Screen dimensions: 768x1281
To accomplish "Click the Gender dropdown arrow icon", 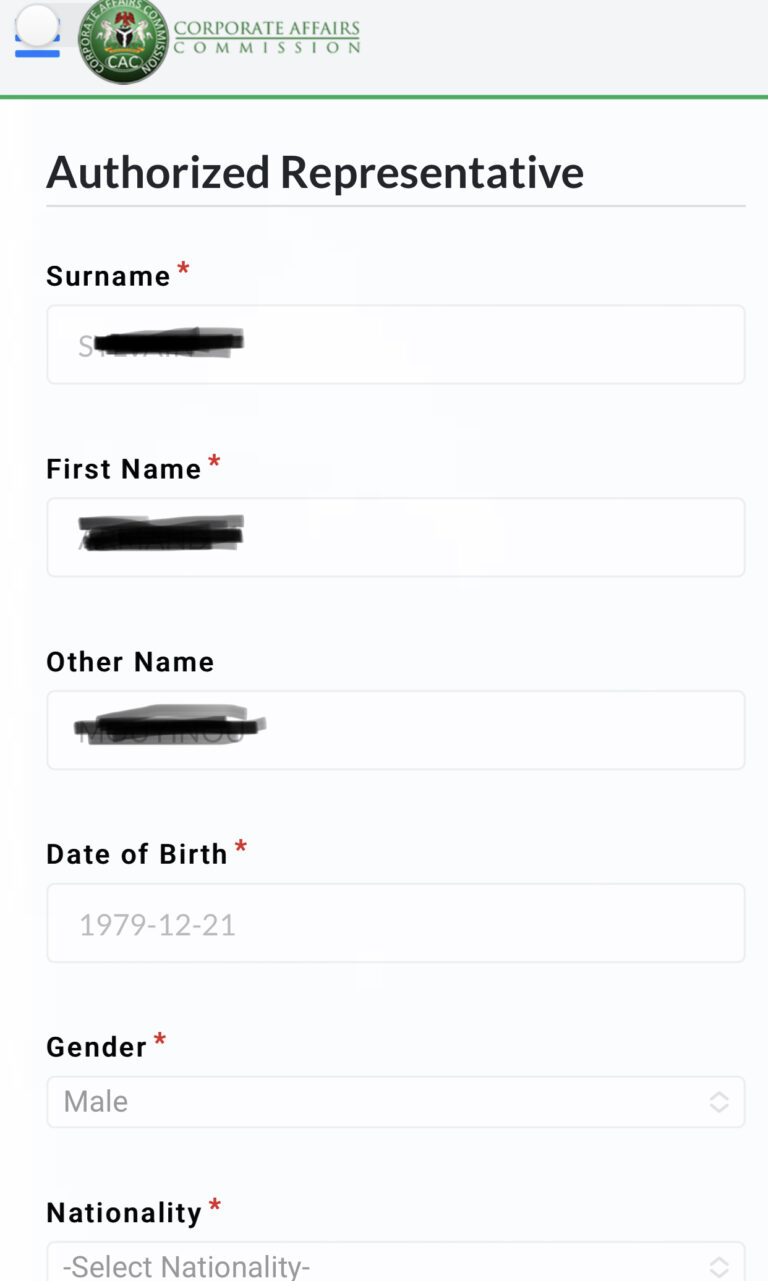I will [719, 1102].
